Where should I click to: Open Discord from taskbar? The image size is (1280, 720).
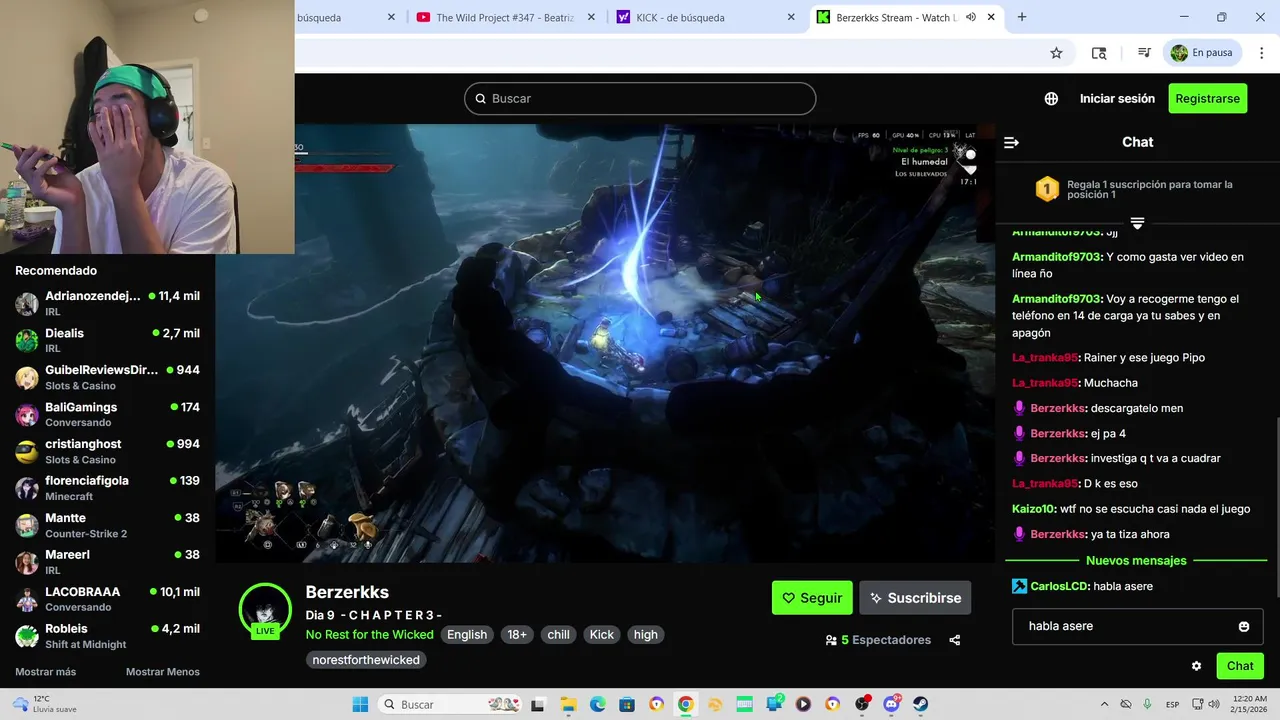(892, 705)
